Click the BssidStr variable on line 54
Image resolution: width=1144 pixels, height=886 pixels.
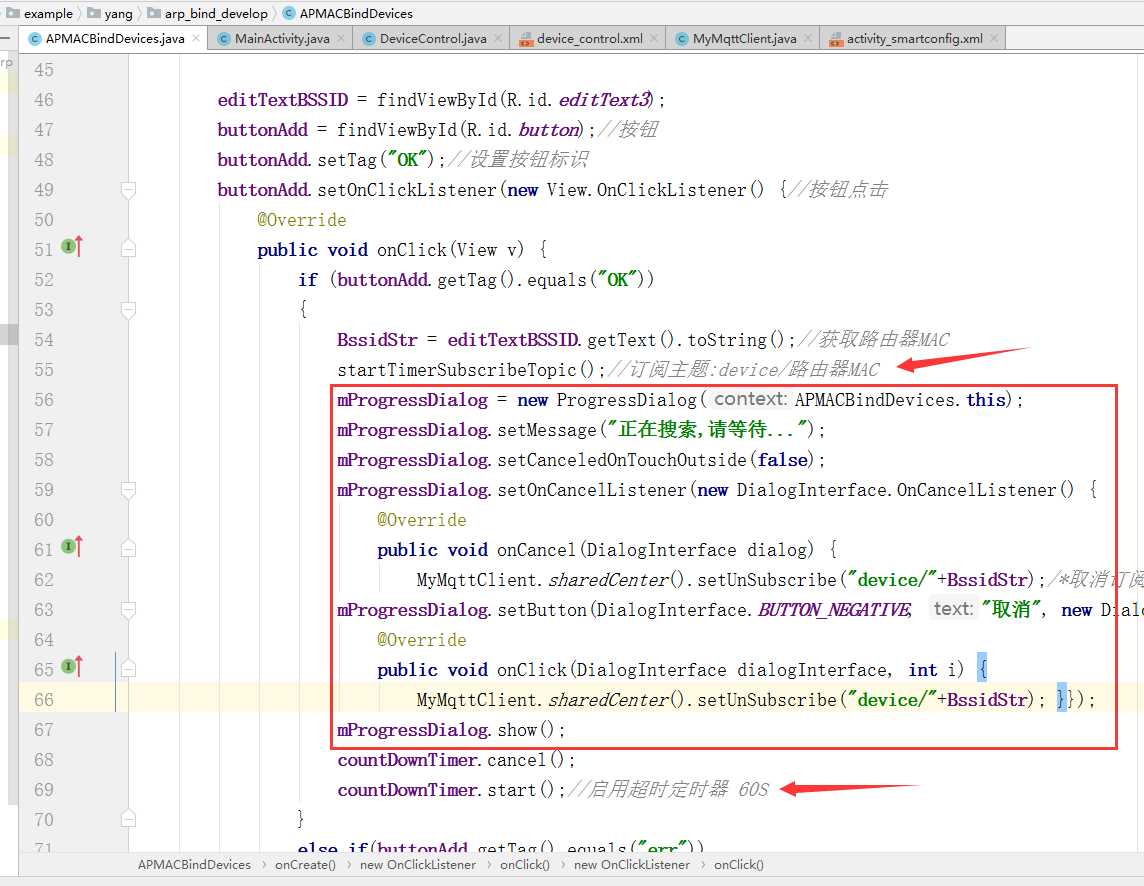(377, 340)
